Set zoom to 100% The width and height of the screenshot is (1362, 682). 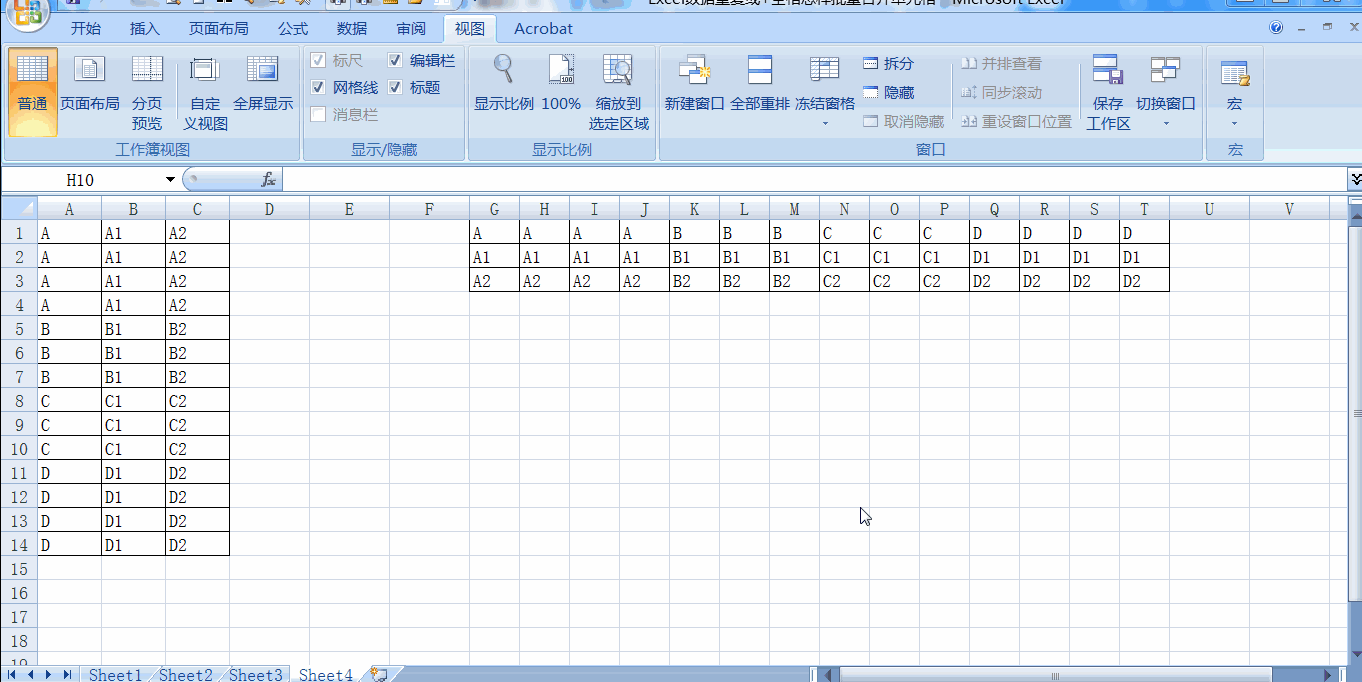tap(561, 84)
